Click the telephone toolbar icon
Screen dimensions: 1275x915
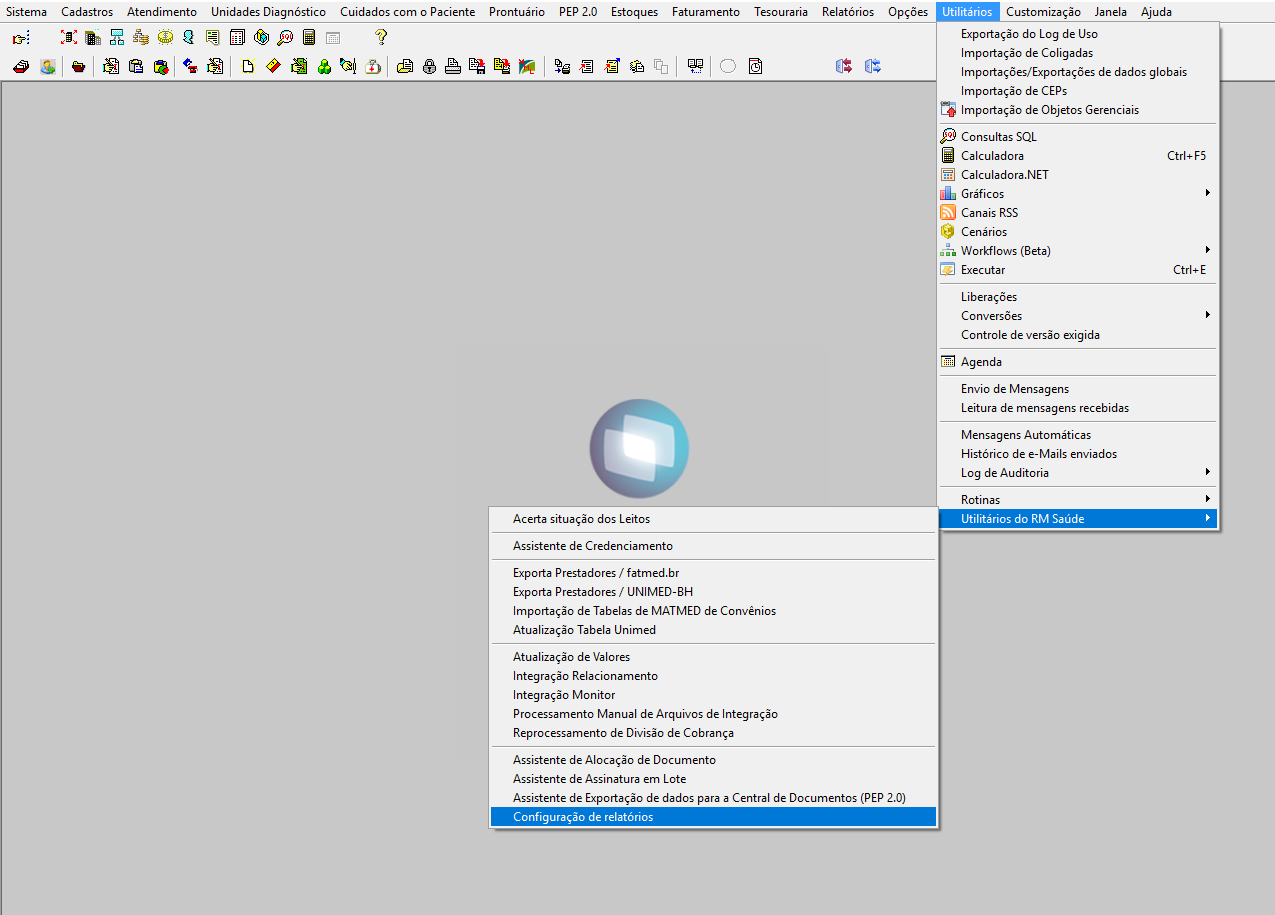[x=189, y=66]
